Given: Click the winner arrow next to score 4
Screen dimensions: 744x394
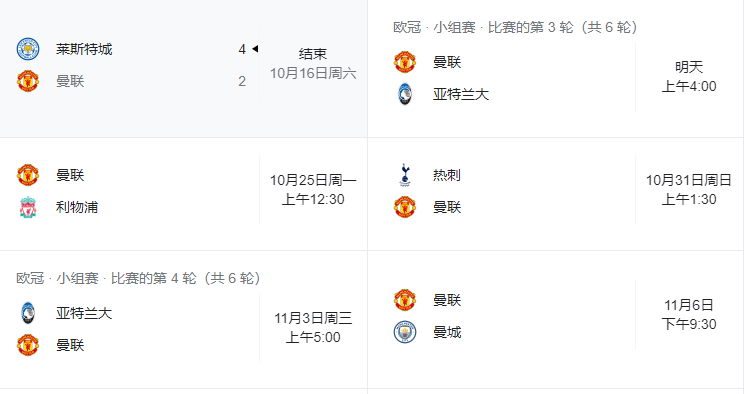Looking at the screenshot, I should 255,49.
